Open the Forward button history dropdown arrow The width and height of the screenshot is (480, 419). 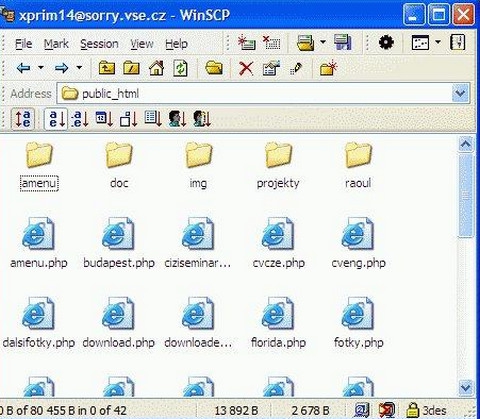pos(79,68)
